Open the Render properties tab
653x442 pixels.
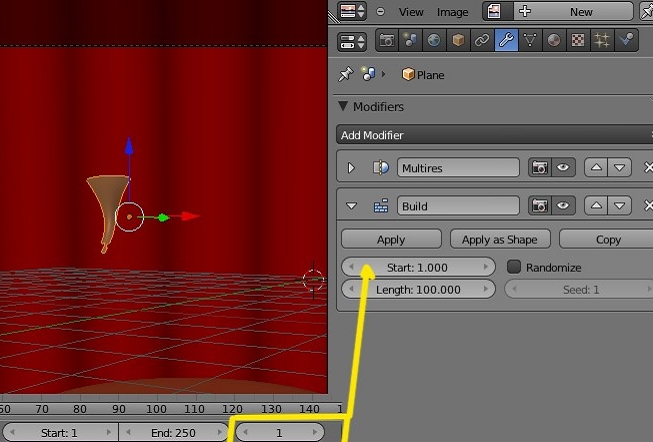pos(387,40)
